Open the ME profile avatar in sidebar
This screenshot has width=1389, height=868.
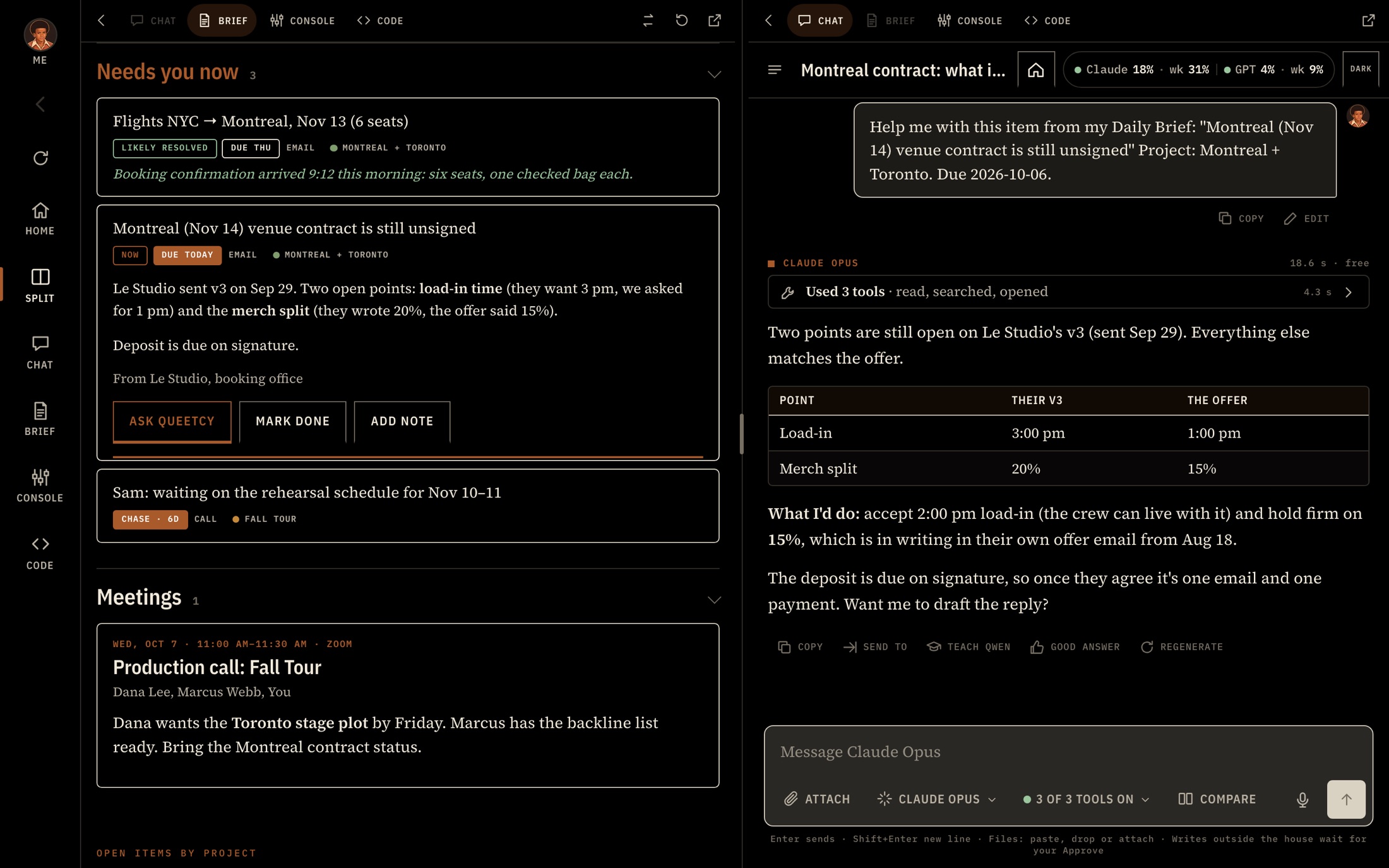click(x=40, y=35)
